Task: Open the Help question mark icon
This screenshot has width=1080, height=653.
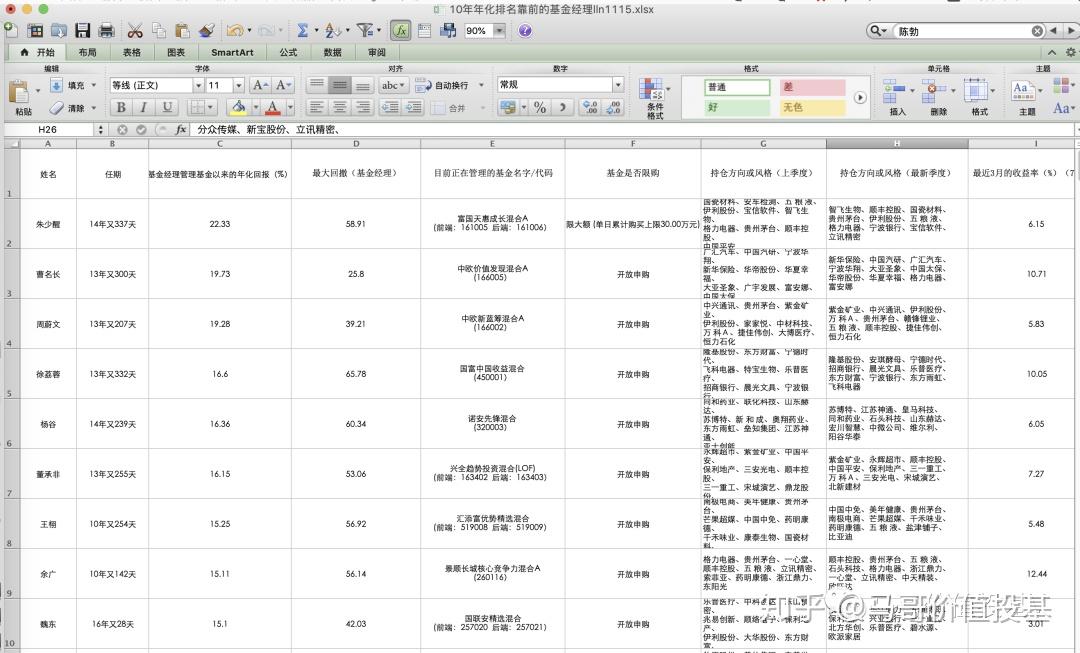Action: [x=525, y=30]
